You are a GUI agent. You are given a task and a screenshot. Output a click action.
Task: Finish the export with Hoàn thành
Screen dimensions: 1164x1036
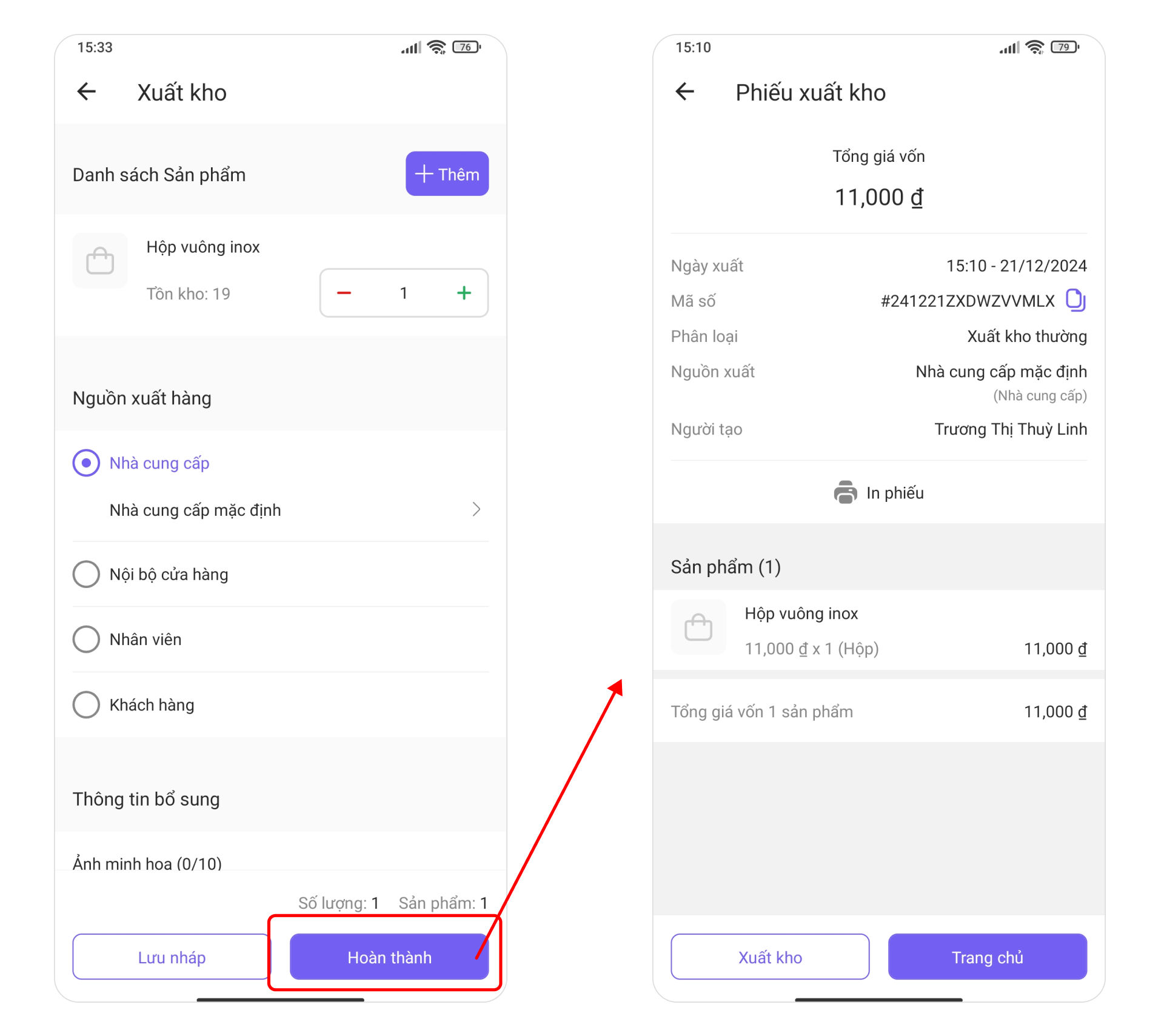click(x=389, y=957)
